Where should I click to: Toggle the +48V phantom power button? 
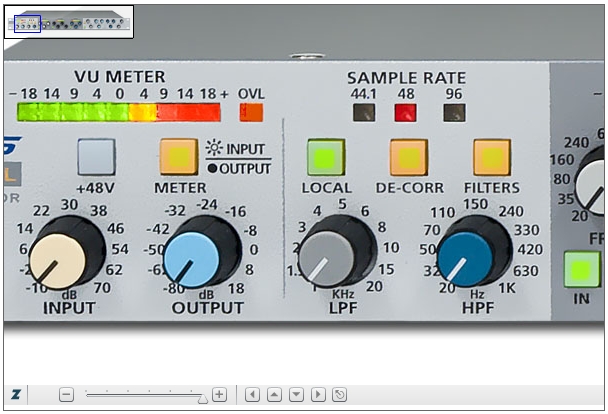(x=96, y=157)
